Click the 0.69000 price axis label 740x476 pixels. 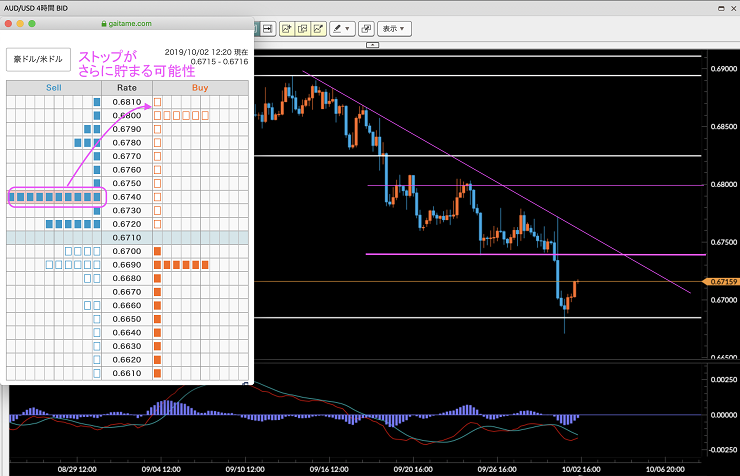click(723, 69)
